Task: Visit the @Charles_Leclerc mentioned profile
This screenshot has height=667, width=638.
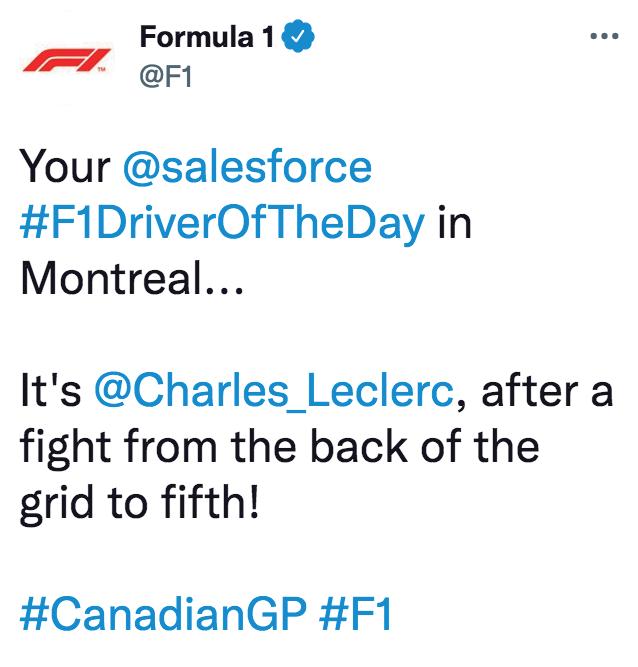Action: [x=275, y=391]
